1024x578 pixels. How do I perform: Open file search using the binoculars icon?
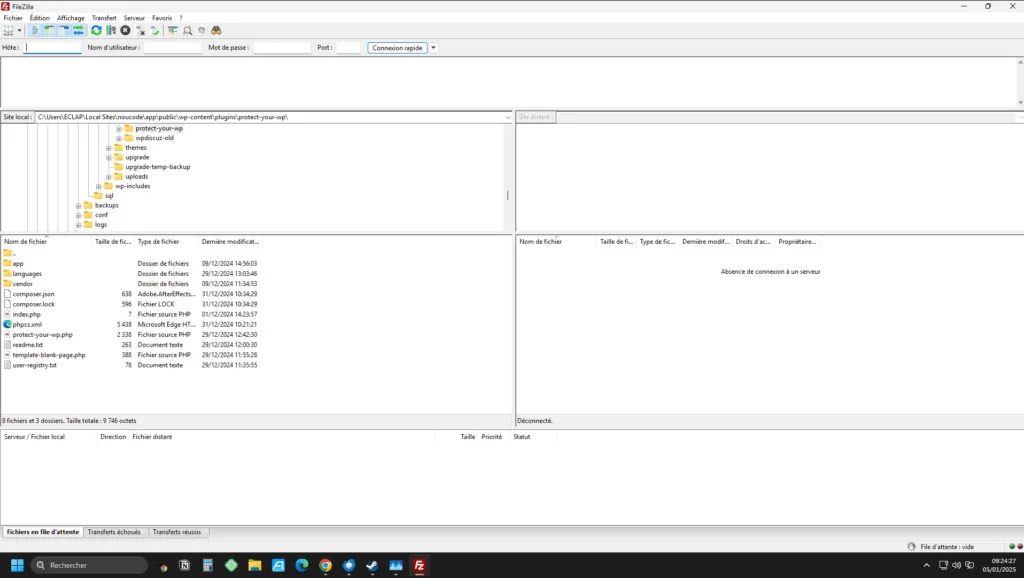(x=217, y=30)
